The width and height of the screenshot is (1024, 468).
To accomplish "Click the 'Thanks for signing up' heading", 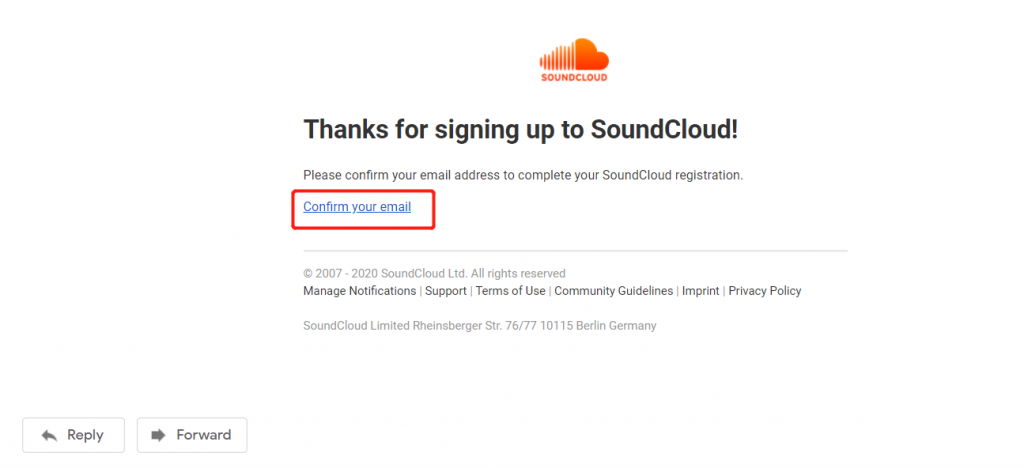I will pyautogui.click(x=520, y=129).
